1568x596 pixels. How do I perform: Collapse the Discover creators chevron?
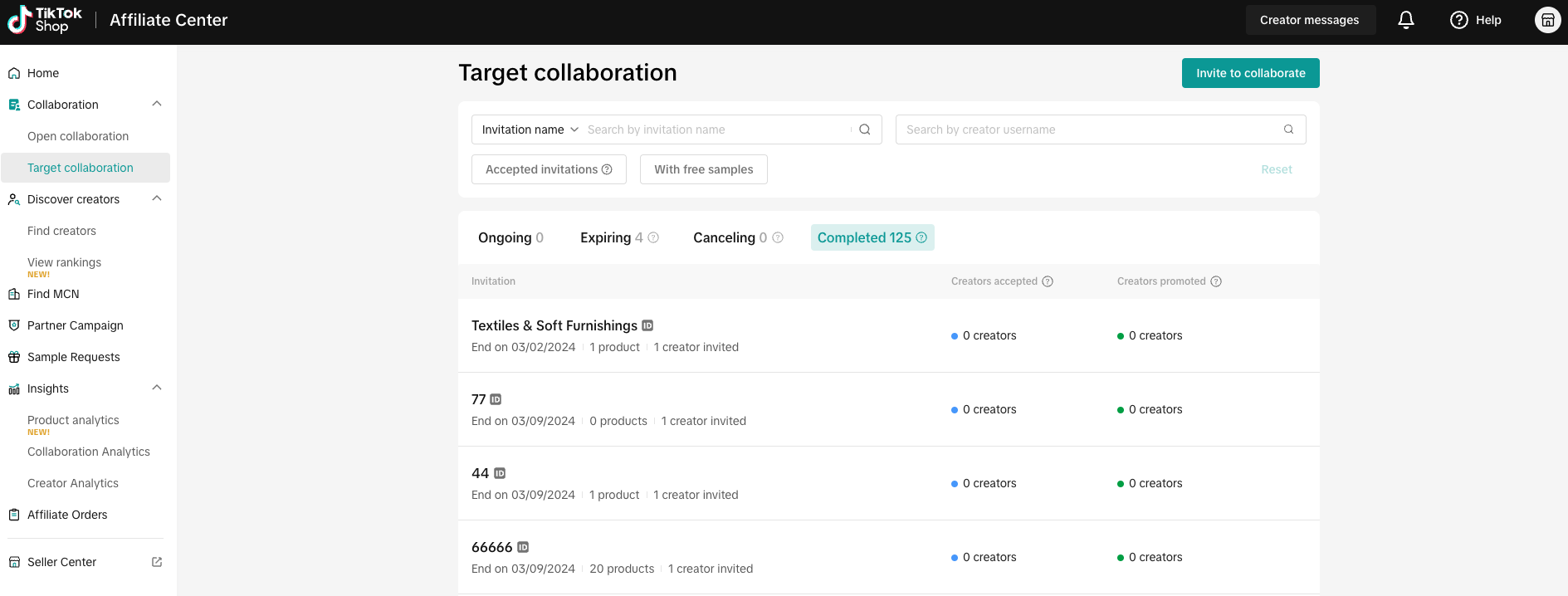tap(157, 198)
